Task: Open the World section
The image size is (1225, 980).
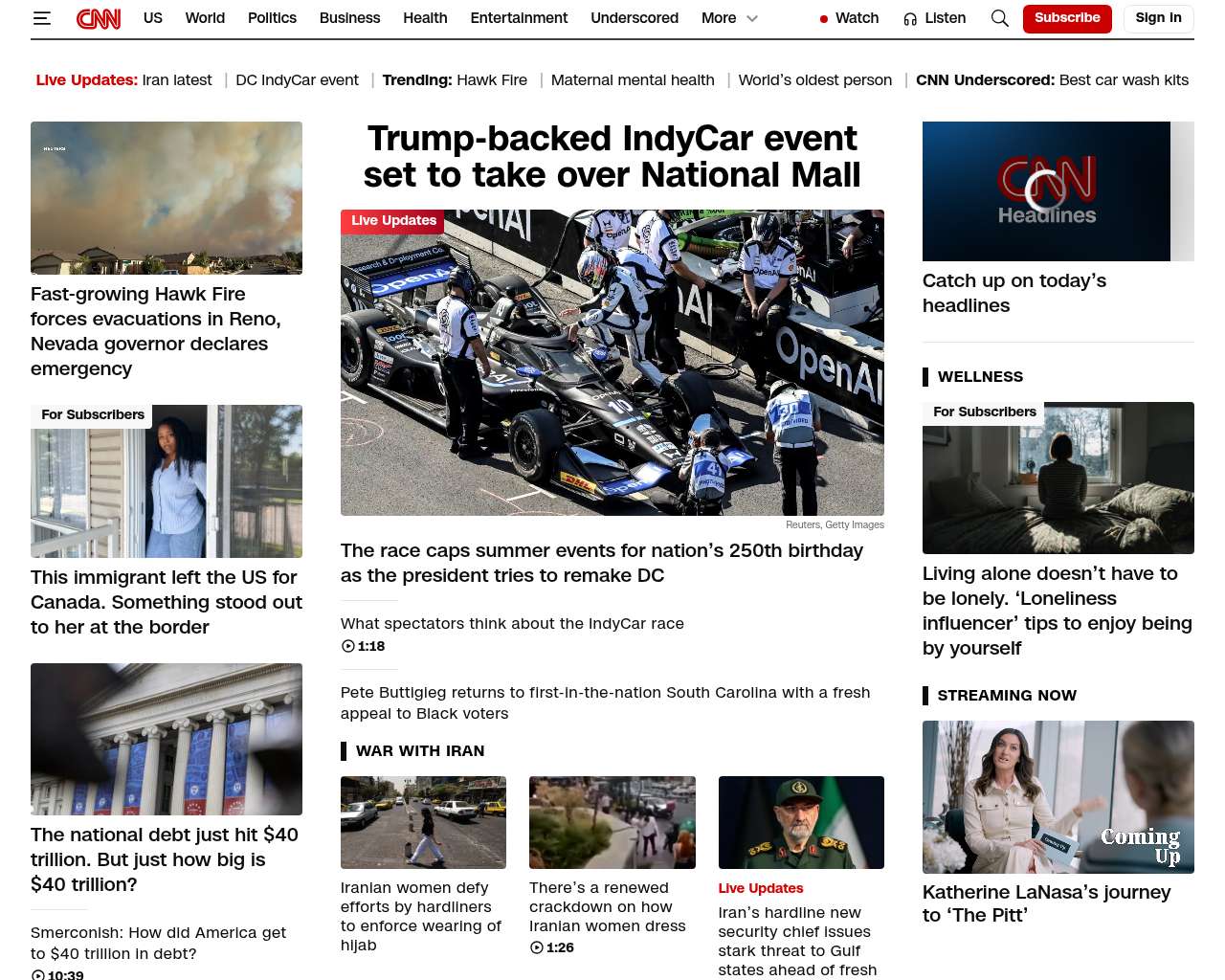Action: coord(205,18)
